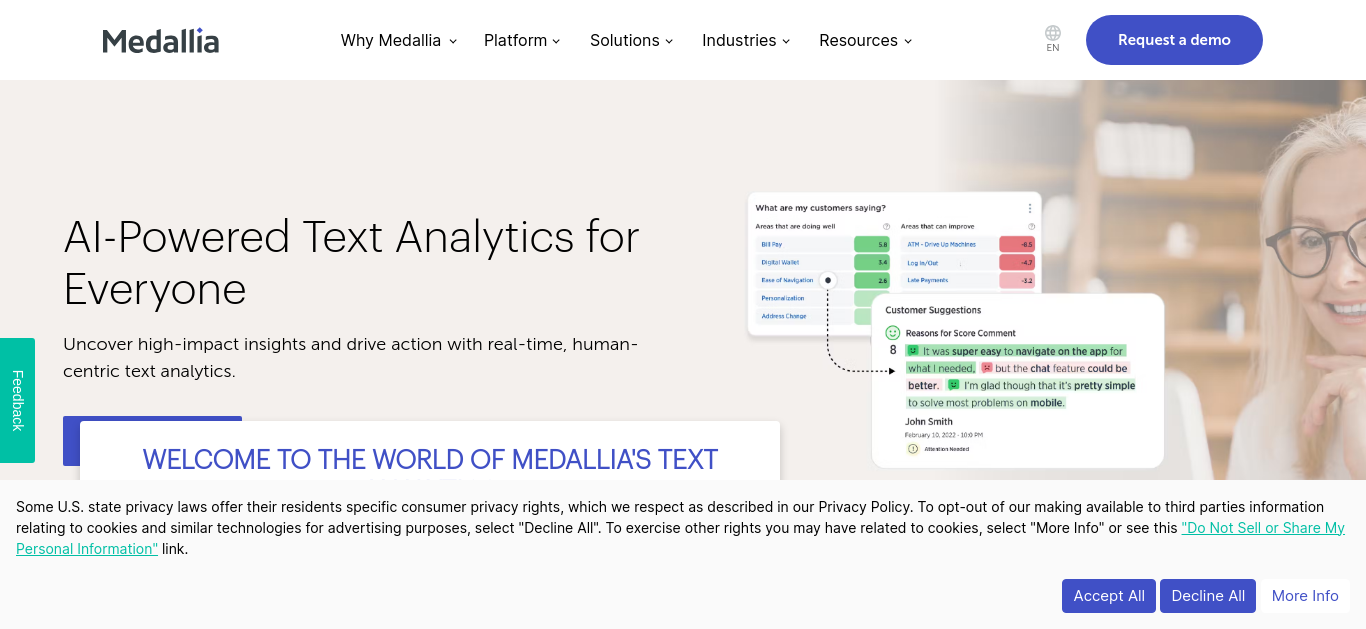The image size is (1366, 629).
Task: Click the 'Uncover high-impact insights' paragraph
Action: pyautogui.click(x=351, y=357)
